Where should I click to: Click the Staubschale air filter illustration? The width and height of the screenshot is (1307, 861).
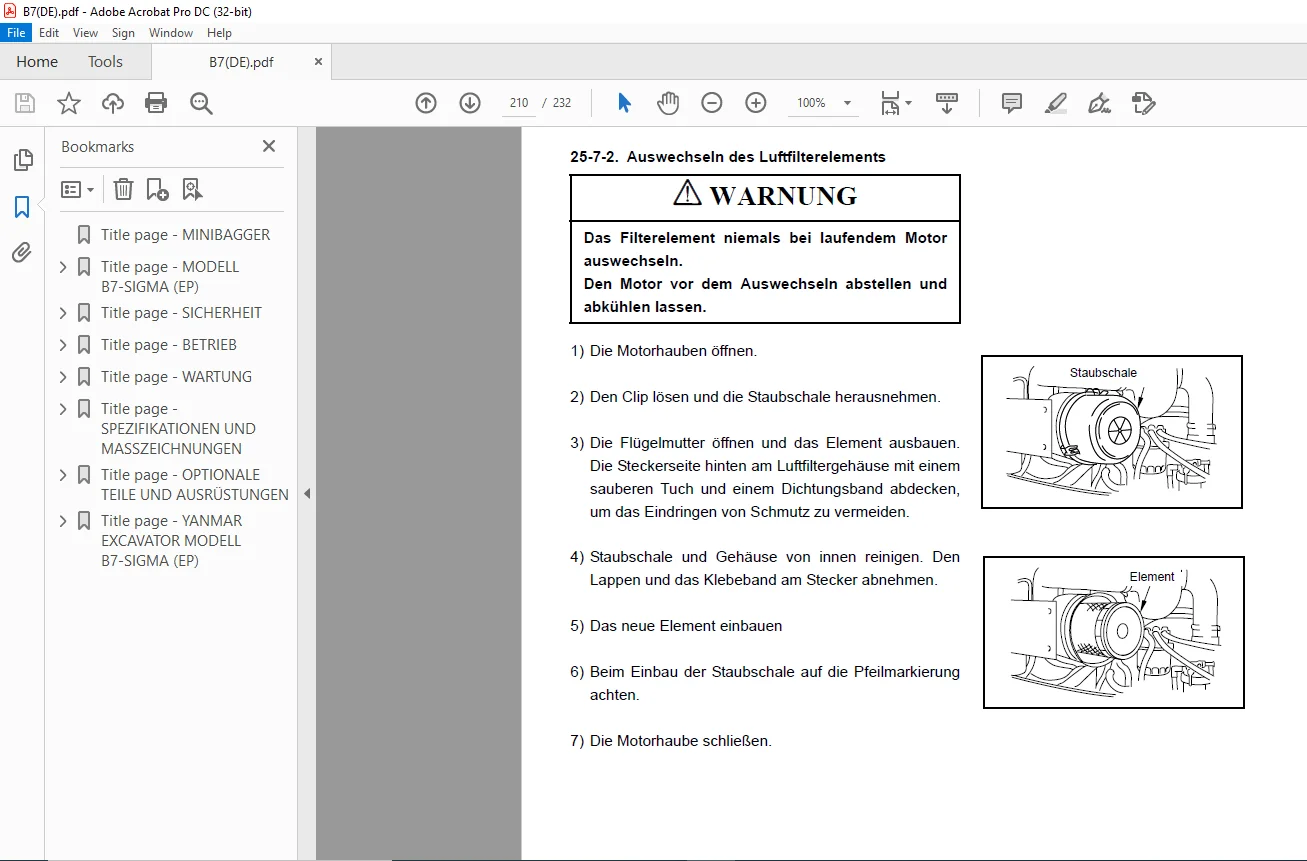tap(1112, 432)
